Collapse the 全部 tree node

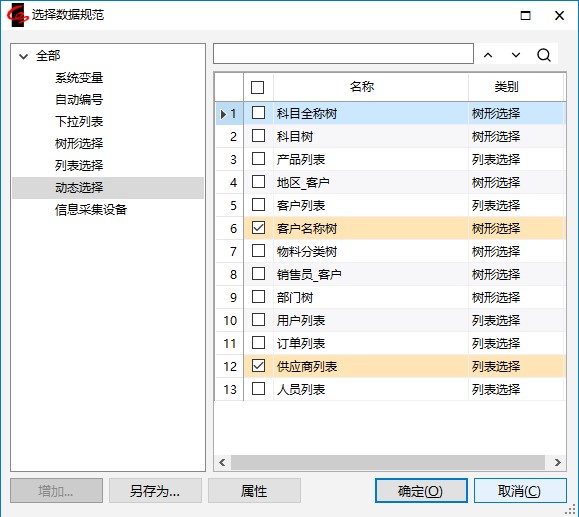(x=24, y=57)
